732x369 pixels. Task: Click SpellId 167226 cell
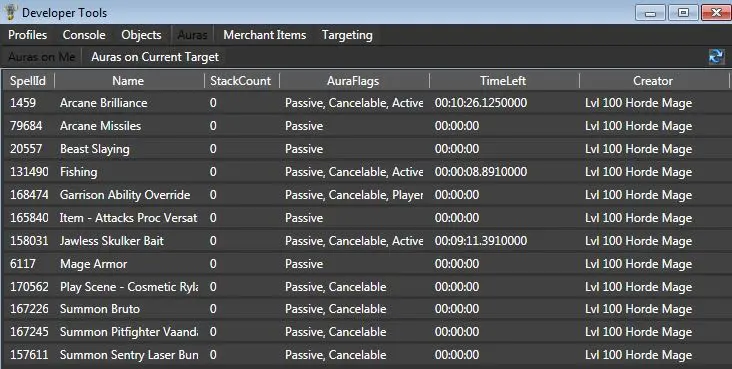29,309
